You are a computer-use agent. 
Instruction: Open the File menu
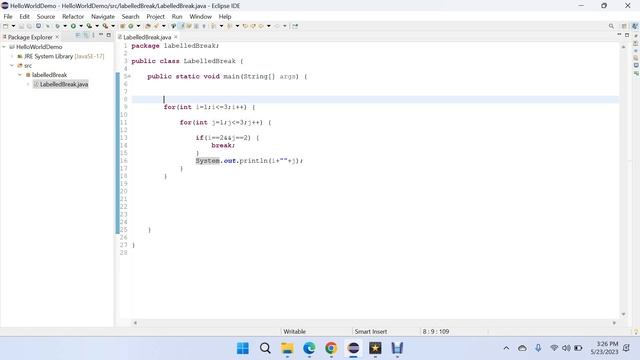tap(8, 17)
